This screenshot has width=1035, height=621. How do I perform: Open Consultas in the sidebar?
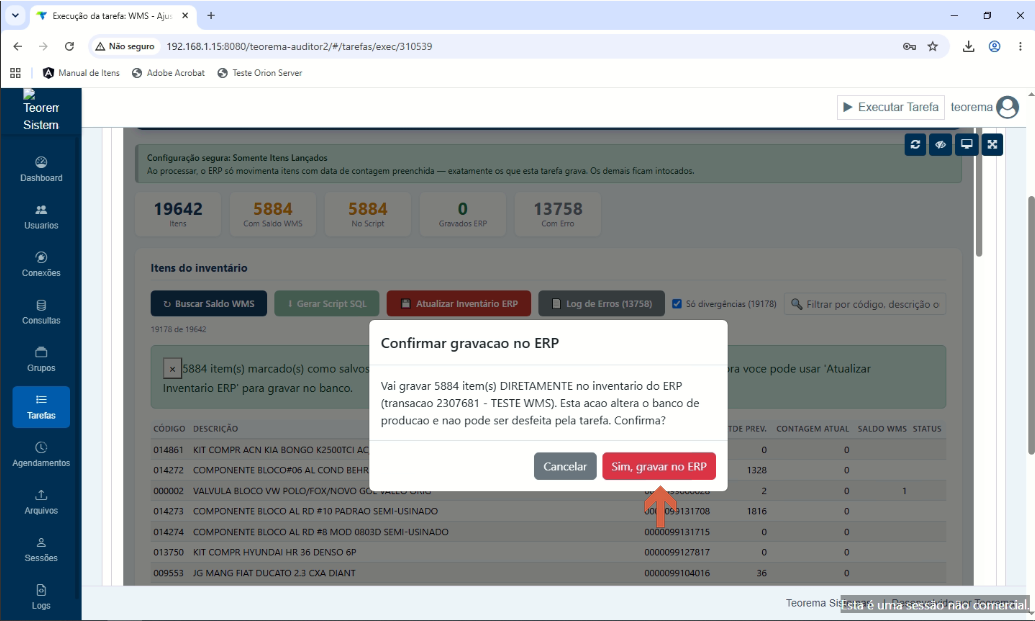click(41, 311)
